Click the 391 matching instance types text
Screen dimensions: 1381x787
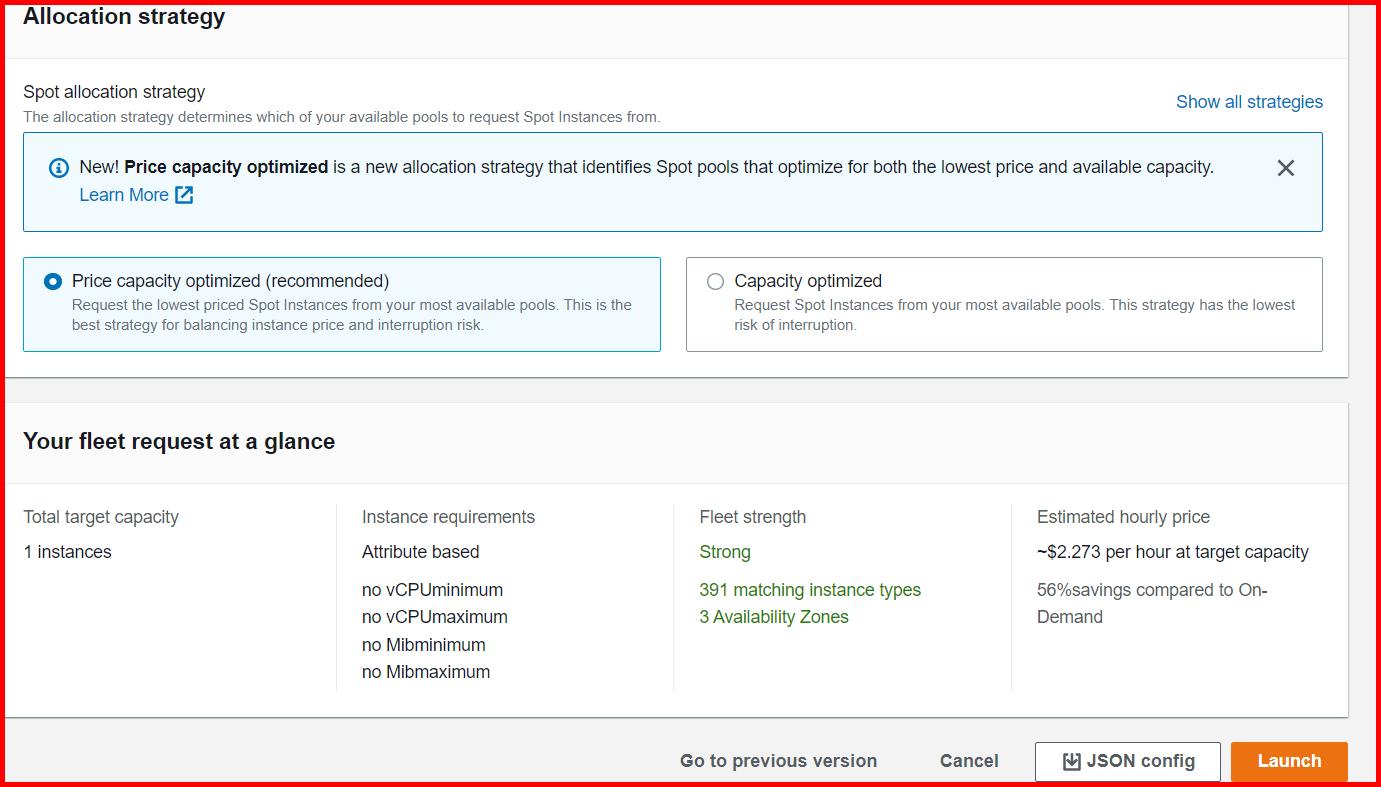(810, 590)
